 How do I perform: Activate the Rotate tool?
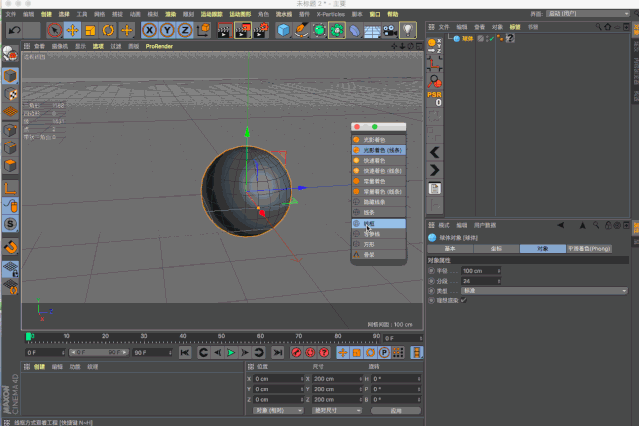(108, 30)
